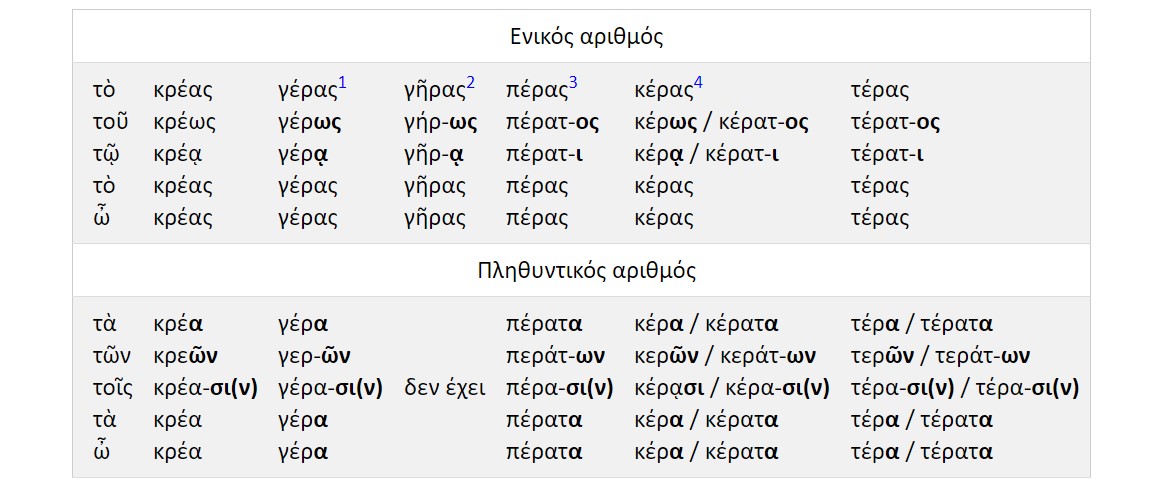The width and height of the screenshot is (1165, 499).
Task: Click the genitive form κρέως
Action: pyautogui.click(x=184, y=123)
